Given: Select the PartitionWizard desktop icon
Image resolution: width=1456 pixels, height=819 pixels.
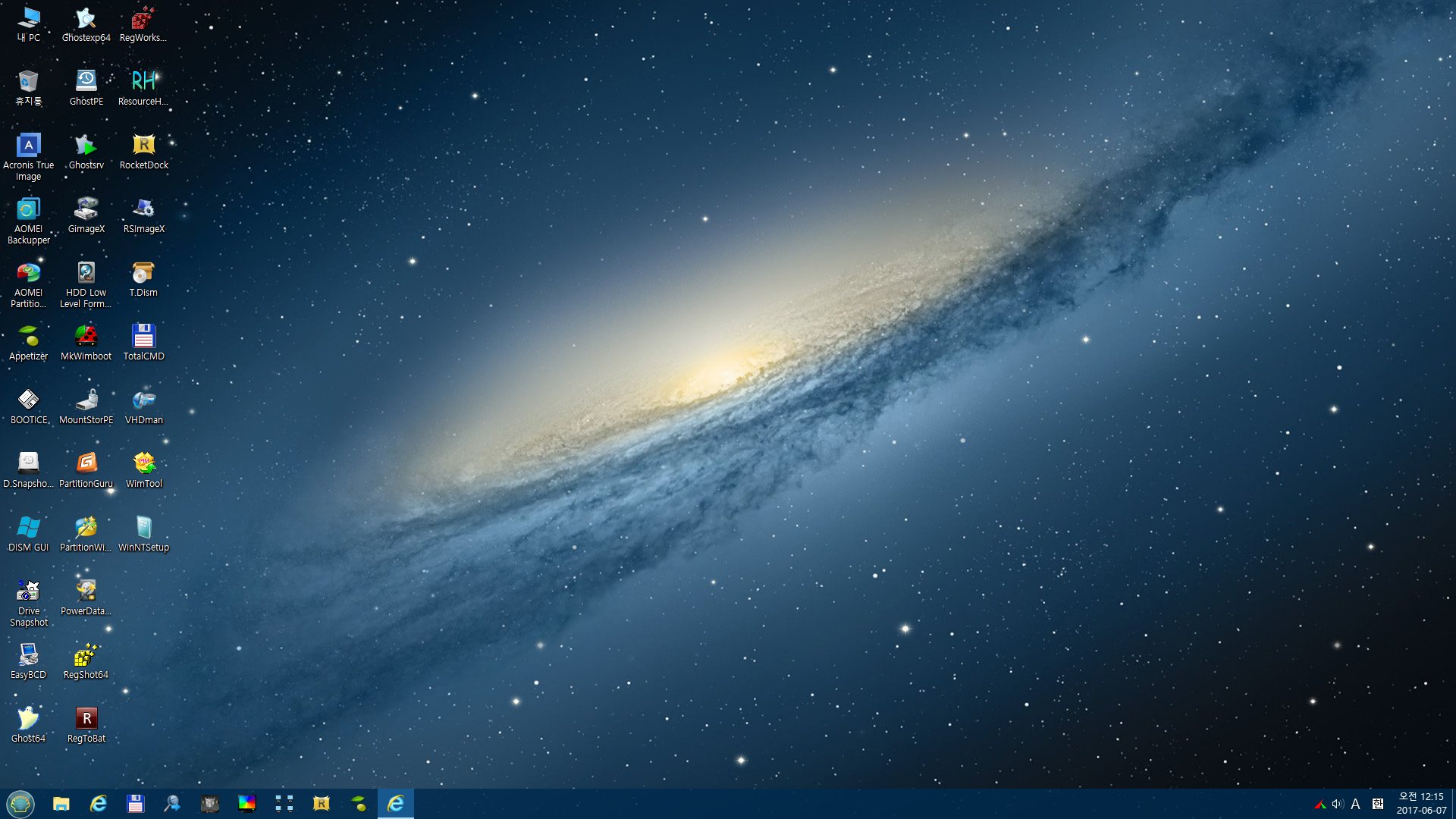Looking at the screenshot, I should (86, 534).
